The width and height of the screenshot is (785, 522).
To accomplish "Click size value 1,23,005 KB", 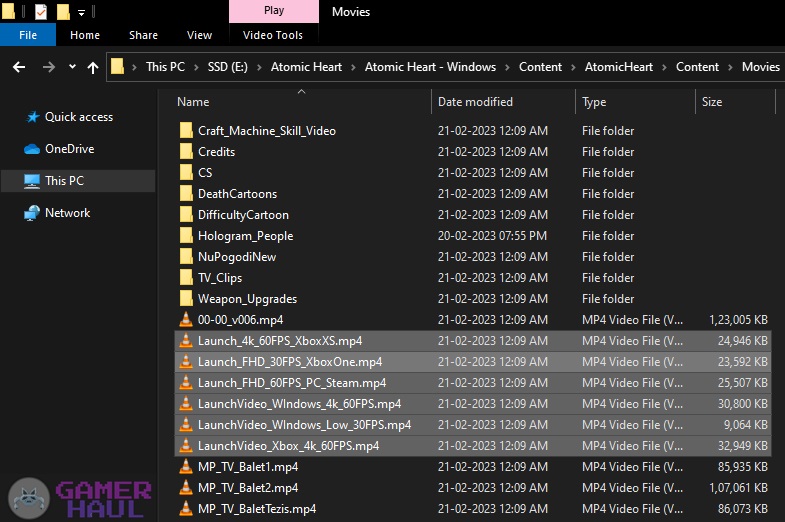I will click(x=738, y=320).
